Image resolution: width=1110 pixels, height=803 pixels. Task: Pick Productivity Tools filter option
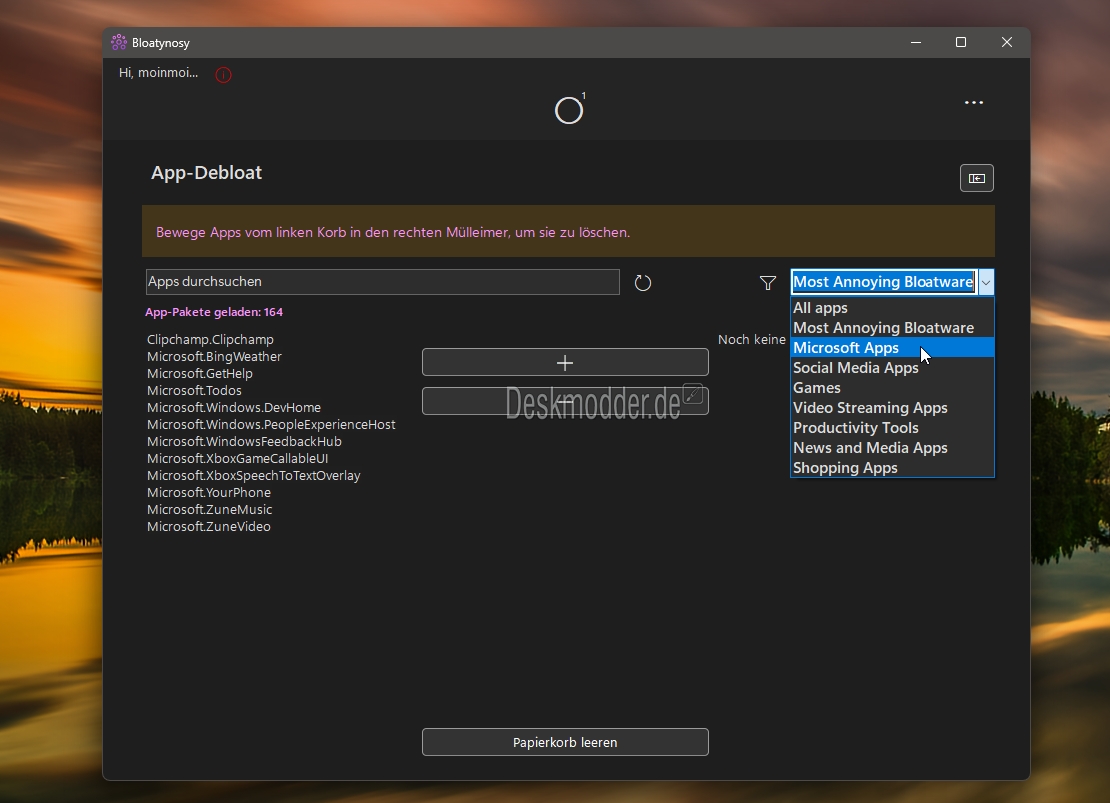tap(892, 428)
